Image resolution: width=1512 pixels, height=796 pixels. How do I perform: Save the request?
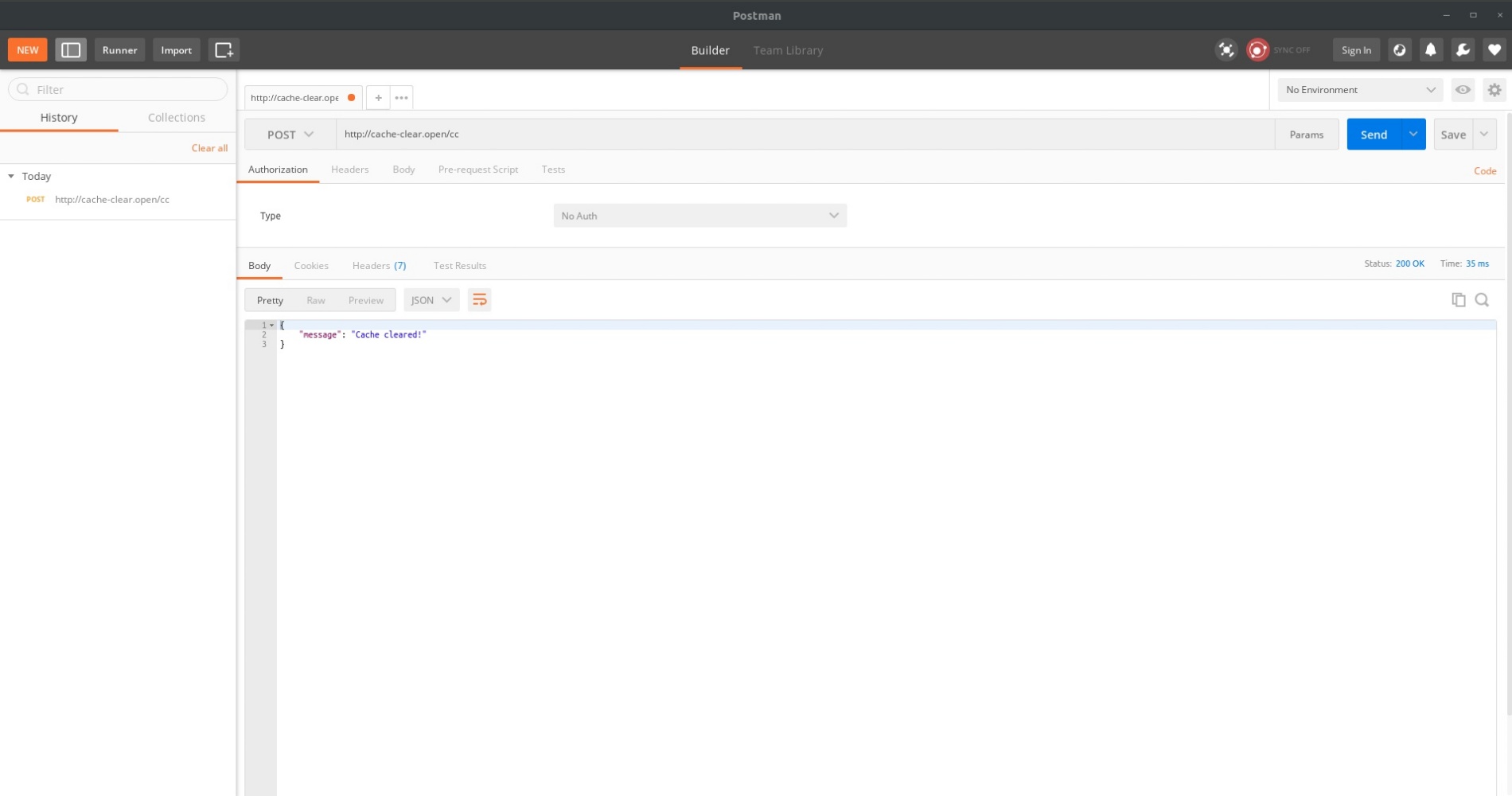pyautogui.click(x=1453, y=134)
